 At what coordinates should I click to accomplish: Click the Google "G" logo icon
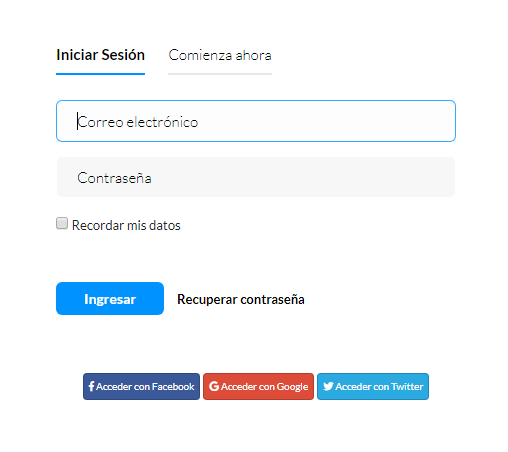tap(214, 386)
